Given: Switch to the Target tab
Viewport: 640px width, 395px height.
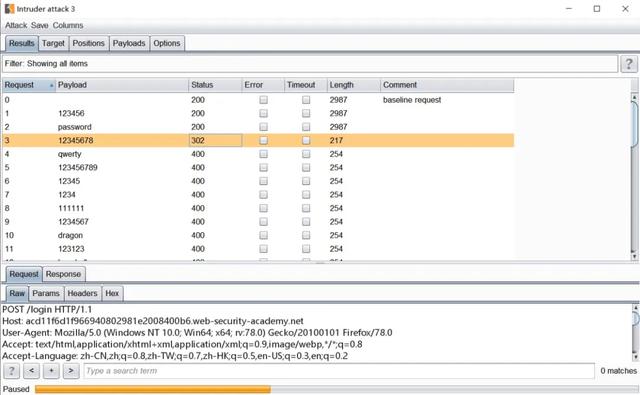Looking at the screenshot, I should pyautogui.click(x=53, y=43).
